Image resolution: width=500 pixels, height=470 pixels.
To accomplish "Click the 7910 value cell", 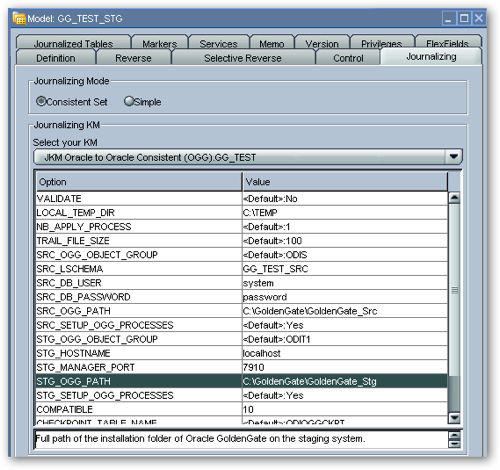I will tap(345, 367).
